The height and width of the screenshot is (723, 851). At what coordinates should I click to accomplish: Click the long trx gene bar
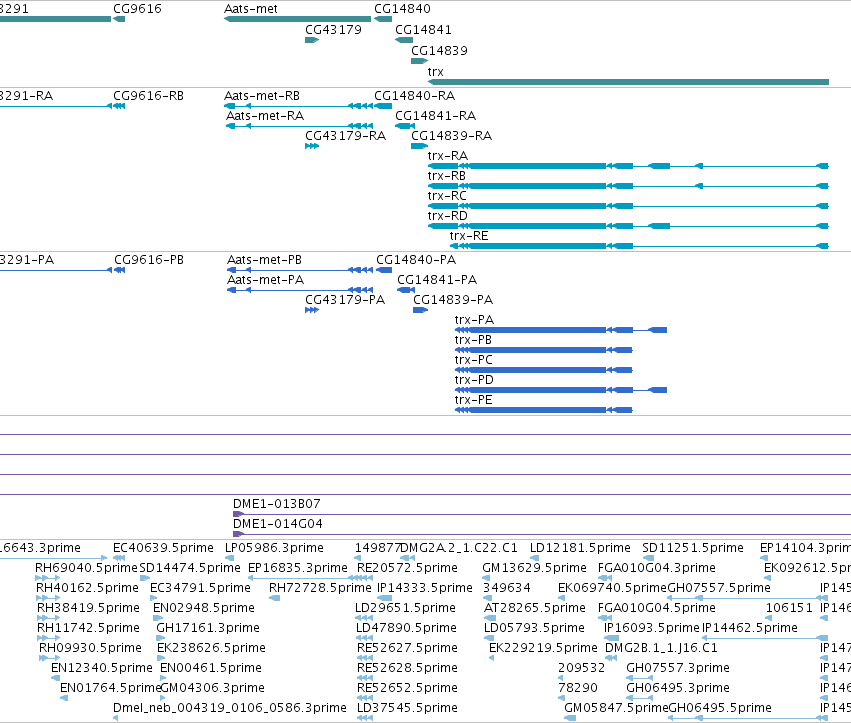click(x=628, y=82)
